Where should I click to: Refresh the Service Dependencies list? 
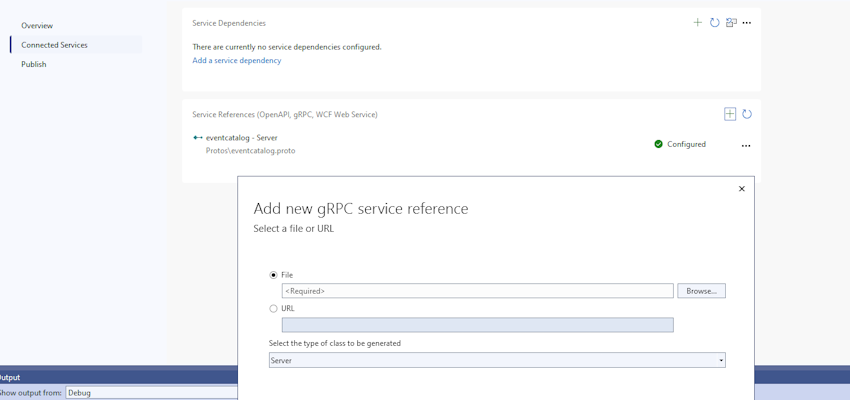714,23
